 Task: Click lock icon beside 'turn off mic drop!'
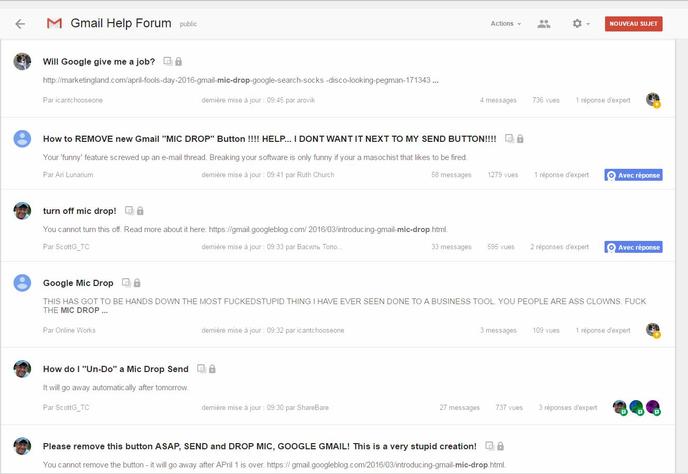click(140, 211)
